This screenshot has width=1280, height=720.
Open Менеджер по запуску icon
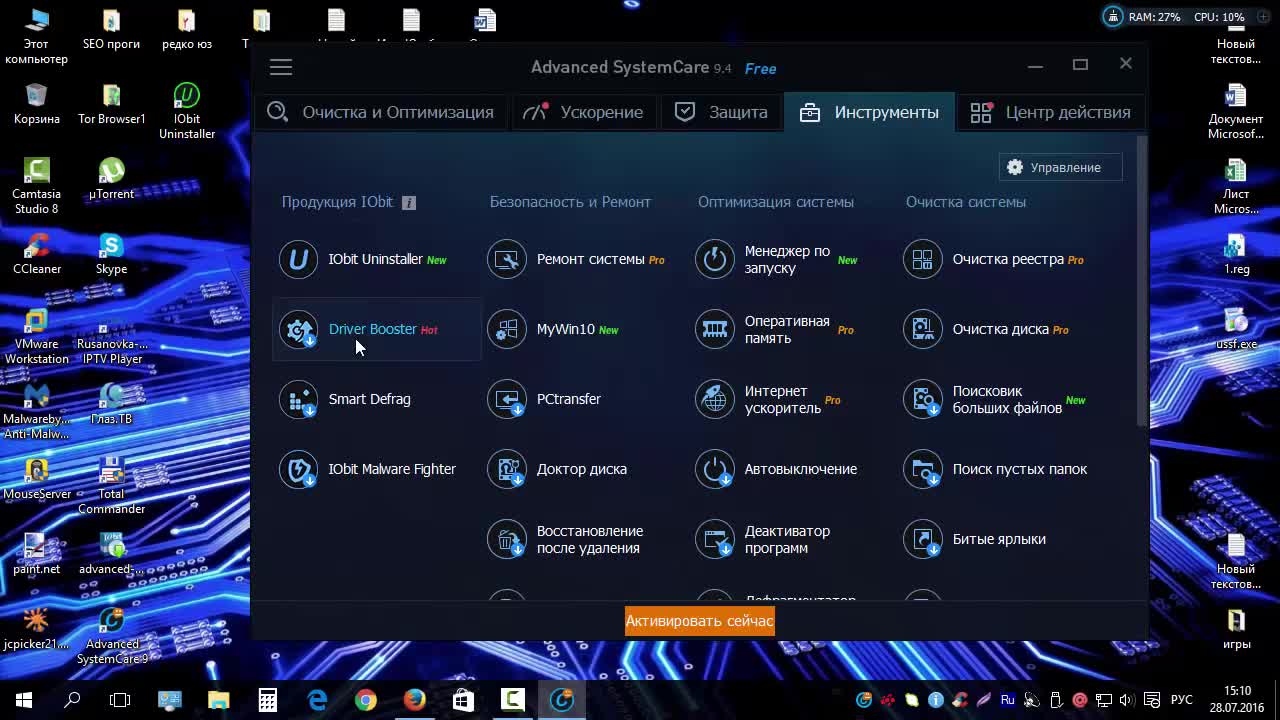coord(714,259)
